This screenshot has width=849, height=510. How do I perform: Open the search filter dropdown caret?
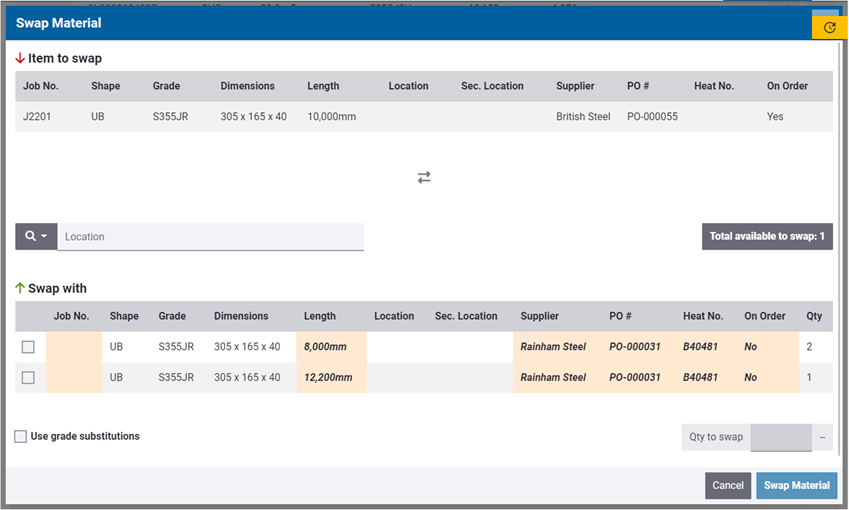[x=44, y=237]
